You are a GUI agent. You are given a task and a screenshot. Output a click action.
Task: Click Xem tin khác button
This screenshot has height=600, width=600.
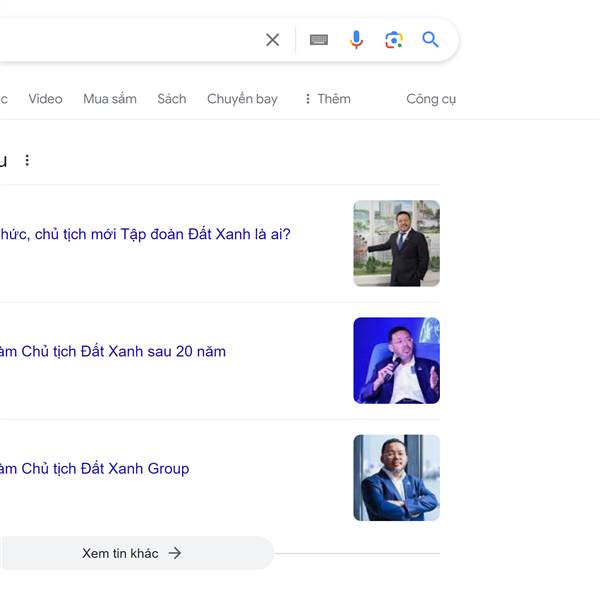(137, 553)
